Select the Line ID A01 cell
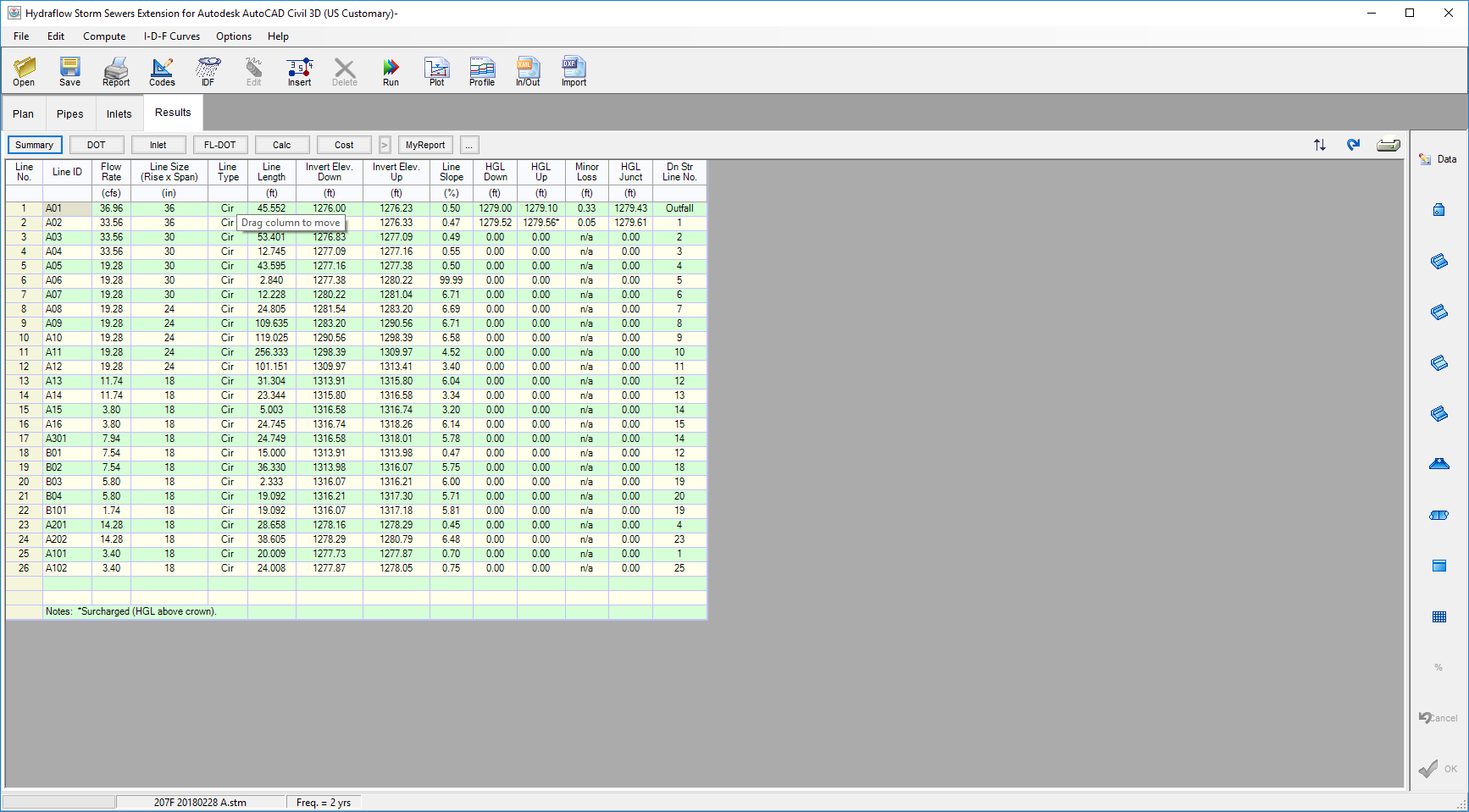 click(67, 207)
